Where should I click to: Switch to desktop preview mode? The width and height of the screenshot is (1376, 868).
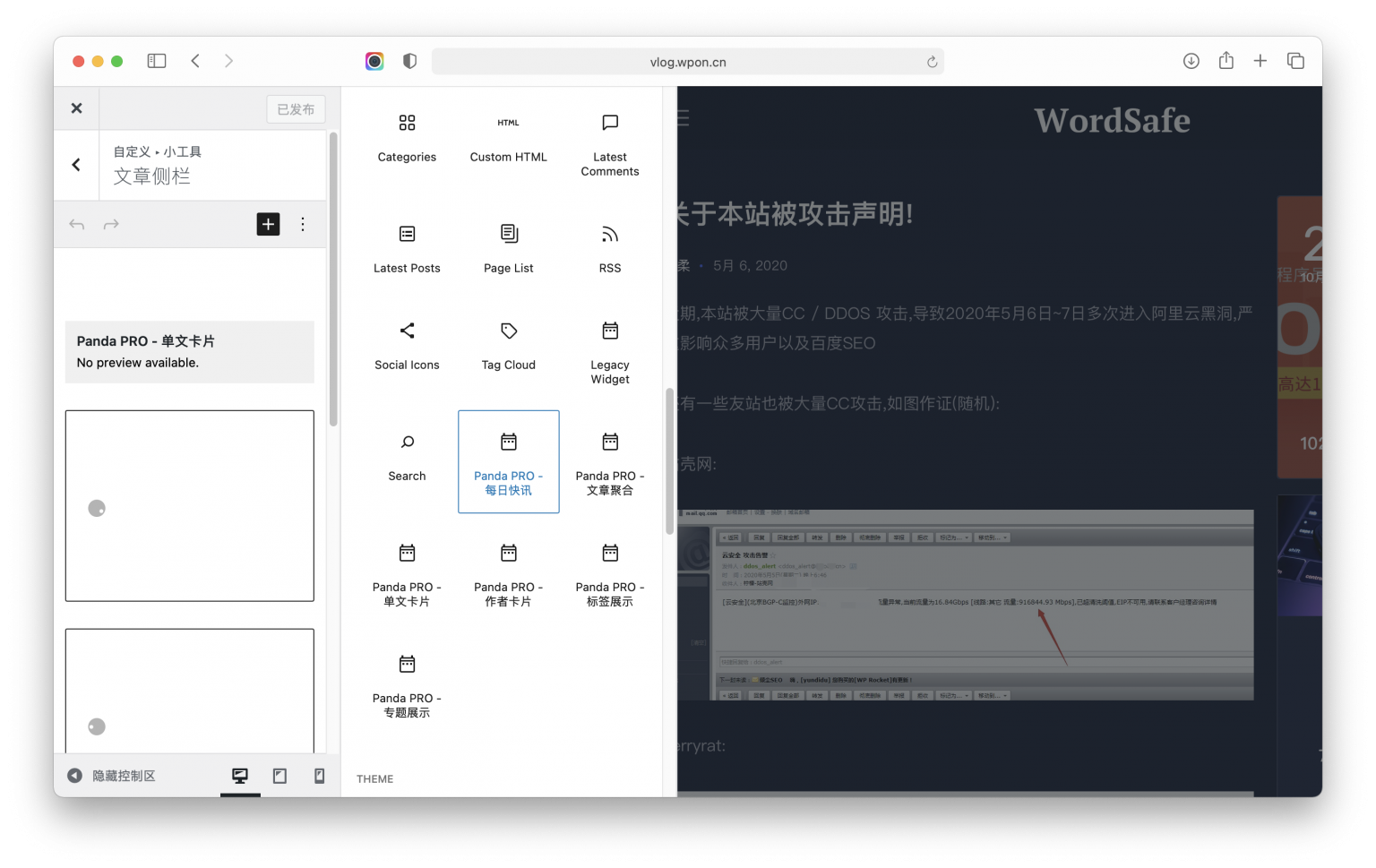tap(240, 776)
